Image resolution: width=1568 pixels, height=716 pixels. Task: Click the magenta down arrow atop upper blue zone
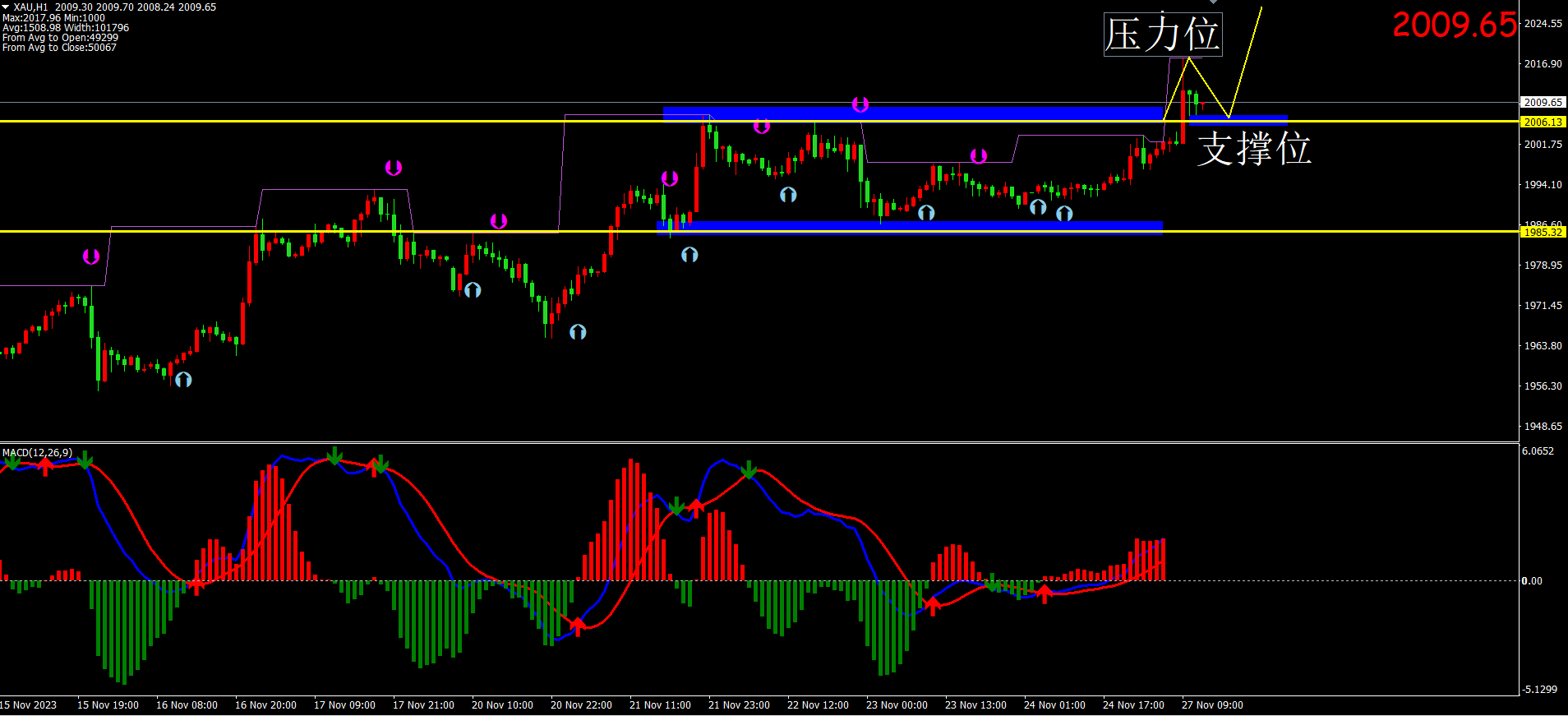pyautogui.click(x=860, y=104)
